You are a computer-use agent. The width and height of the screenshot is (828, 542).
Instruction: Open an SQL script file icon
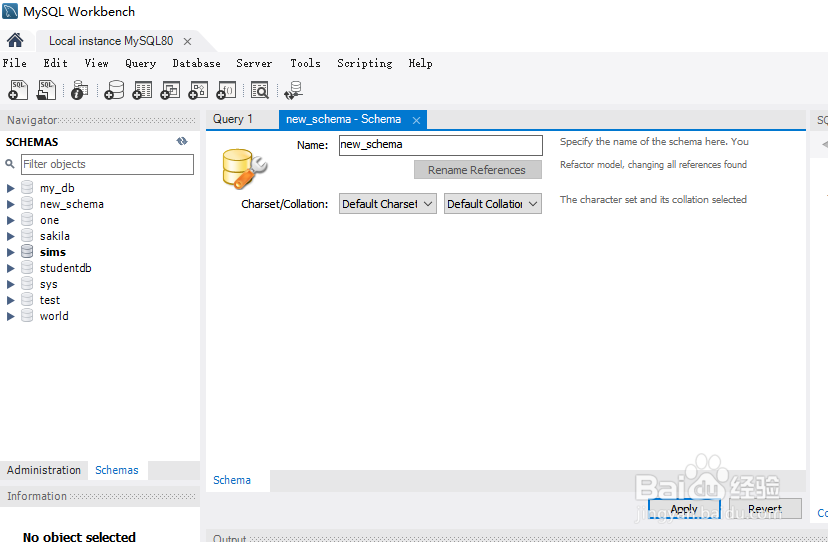[x=46, y=90]
